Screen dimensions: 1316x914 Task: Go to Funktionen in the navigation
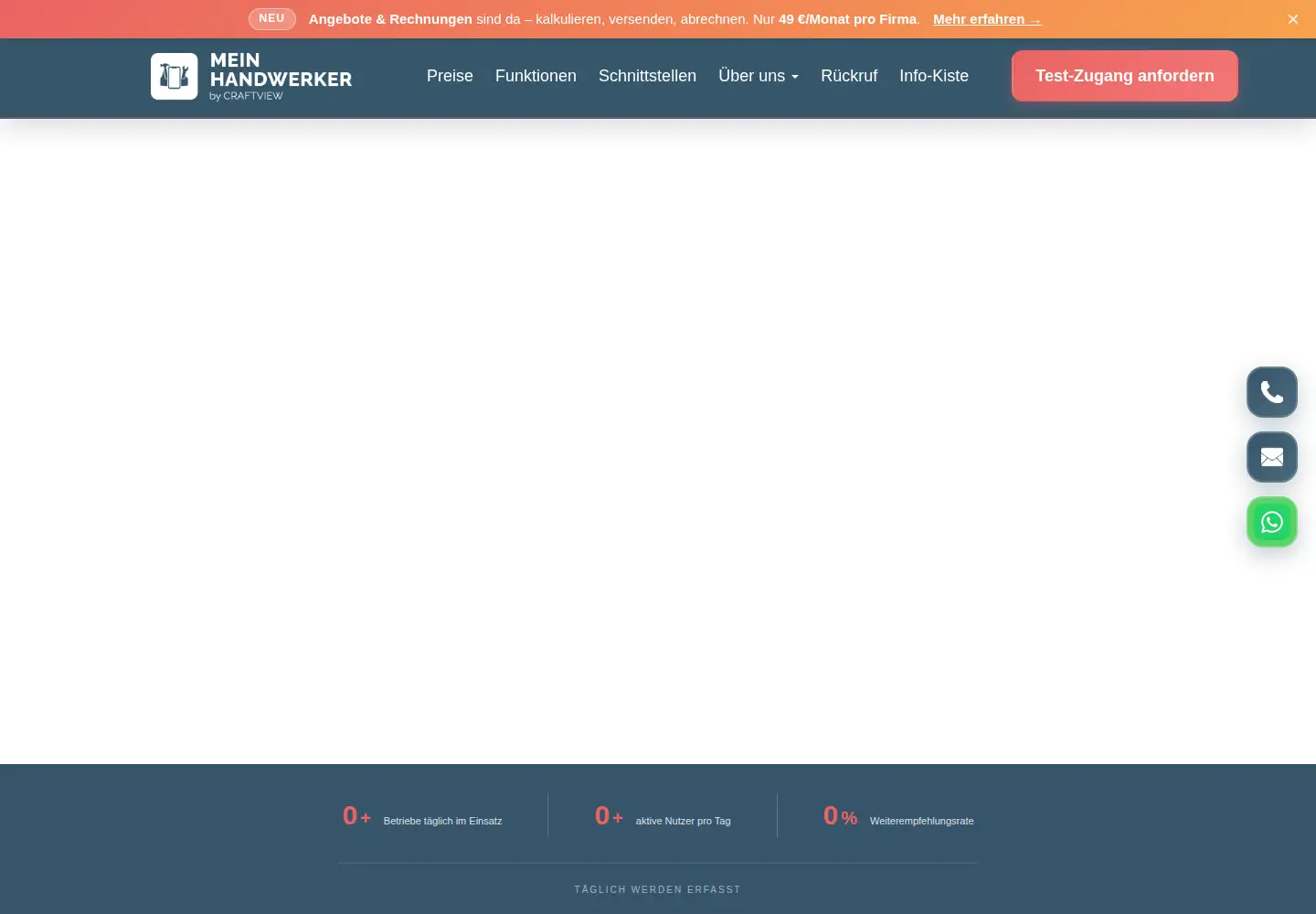pyautogui.click(x=536, y=76)
